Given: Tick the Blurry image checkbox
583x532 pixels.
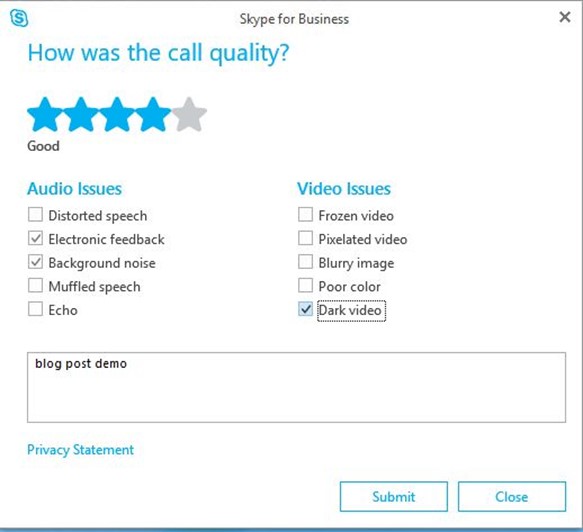Looking at the screenshot, I should coord(305,262).
